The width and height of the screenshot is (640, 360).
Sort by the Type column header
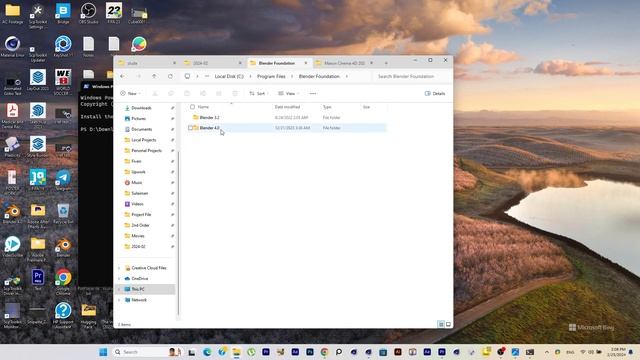point(327,107)
